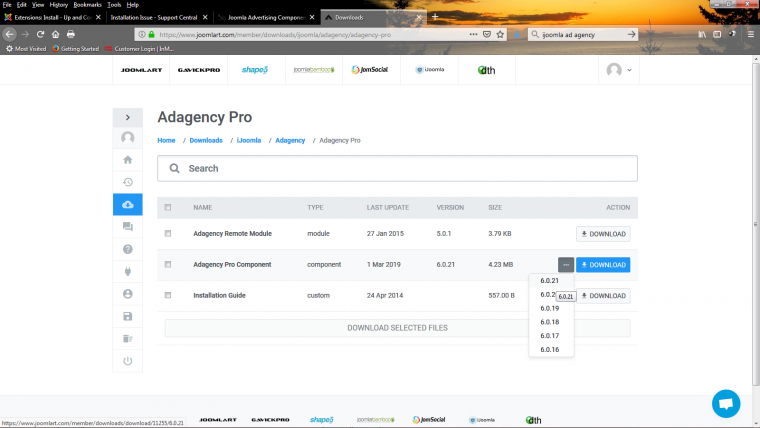Open the home icon in sidebar
Viewport: 760px width, 428px height.
click(x=127, y=160)
